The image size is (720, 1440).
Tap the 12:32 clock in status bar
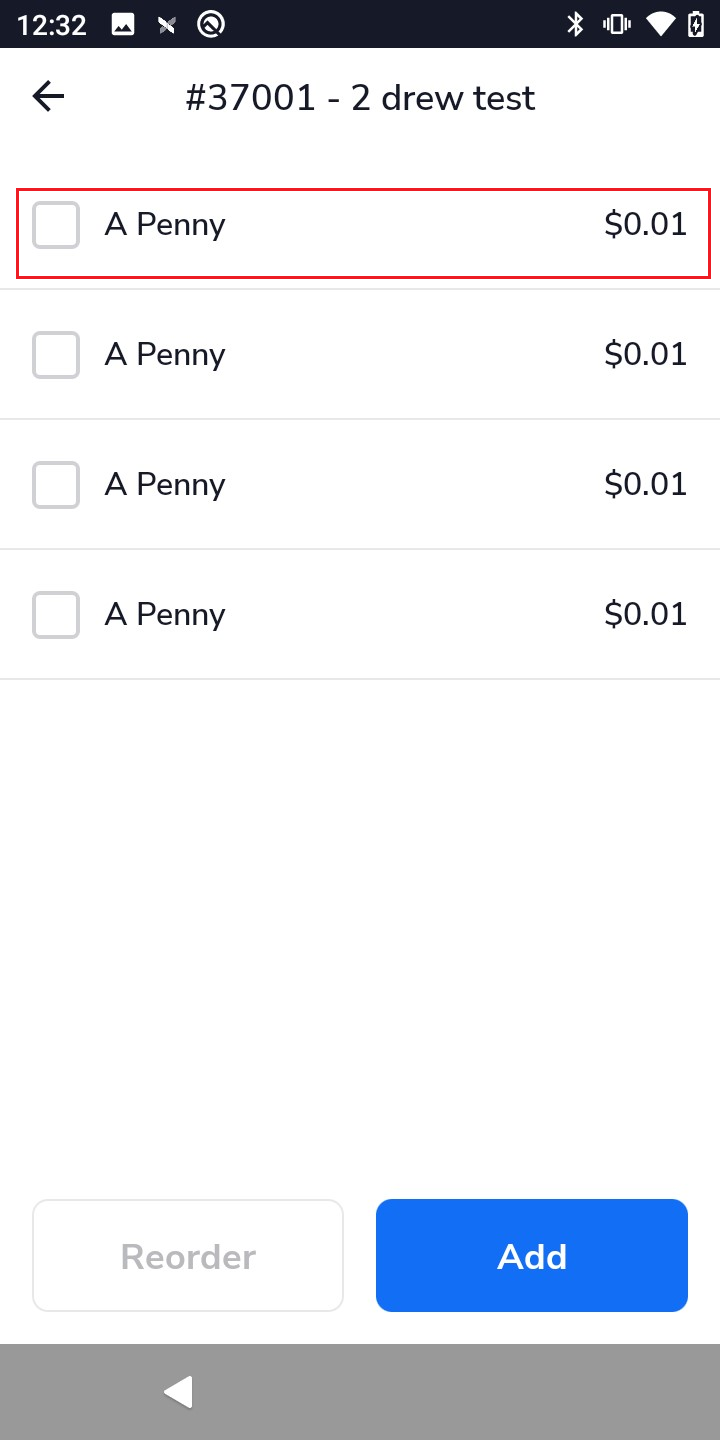coord(52,24)
